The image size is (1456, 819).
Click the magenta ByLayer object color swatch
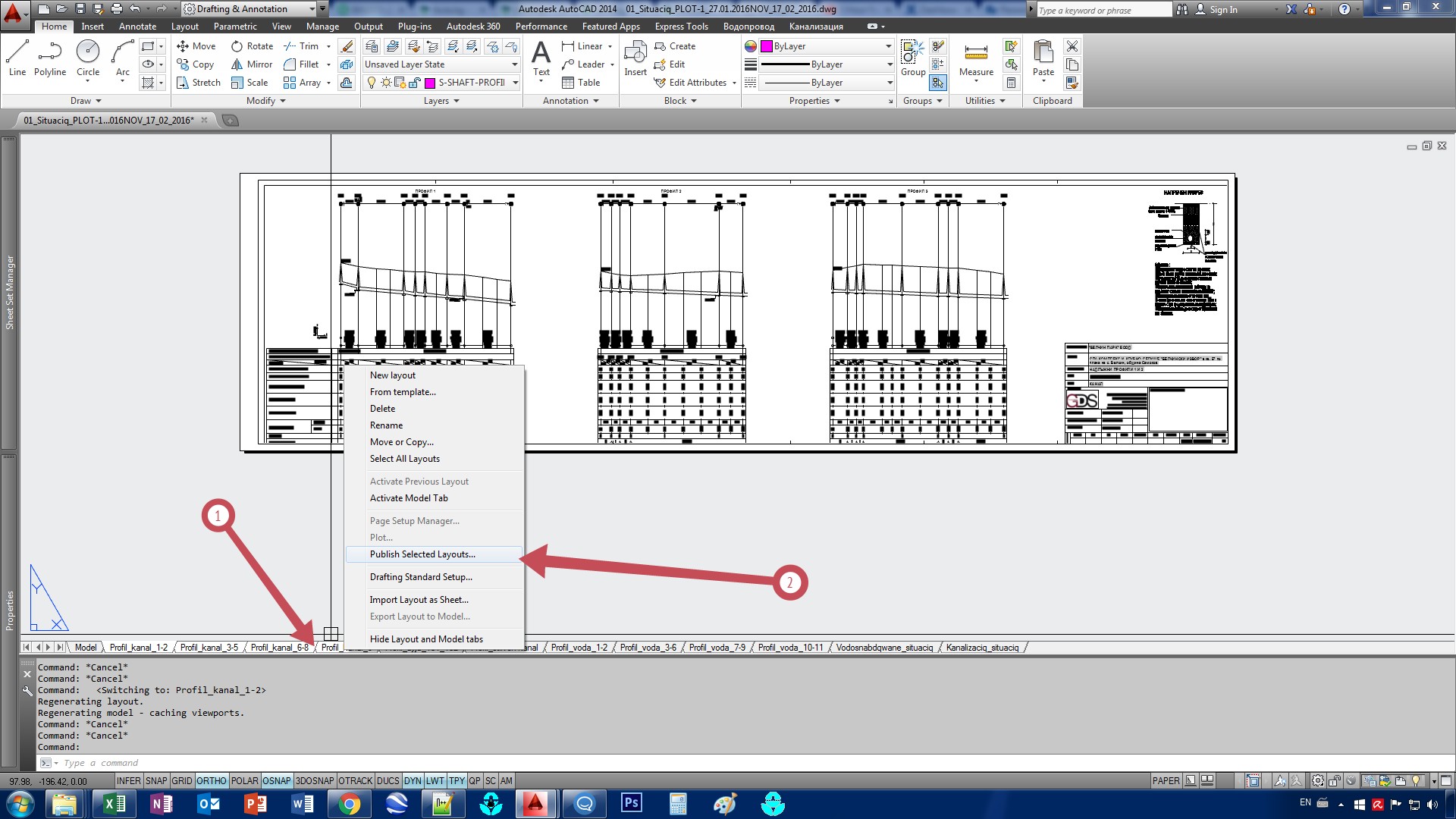766,46
